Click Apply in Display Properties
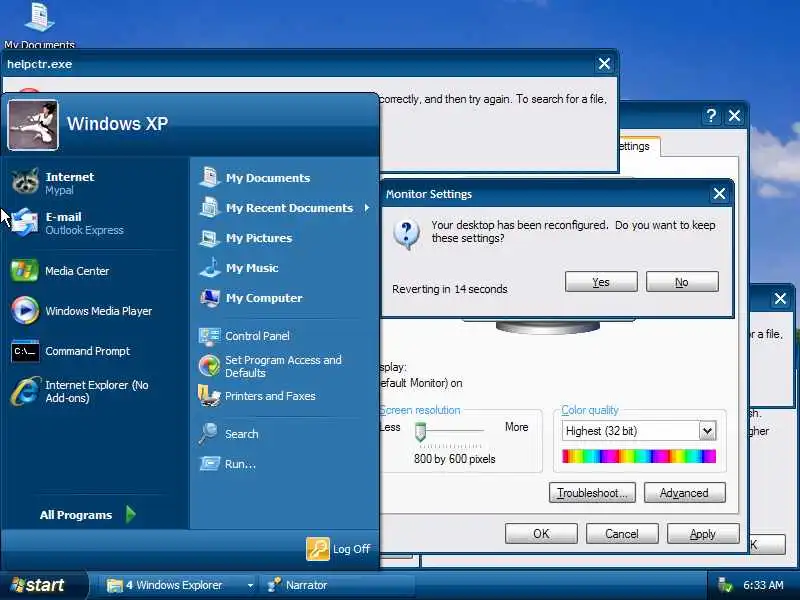Viewport: 800px width, 600px height. pyautogui.click(x=703, y=534)
